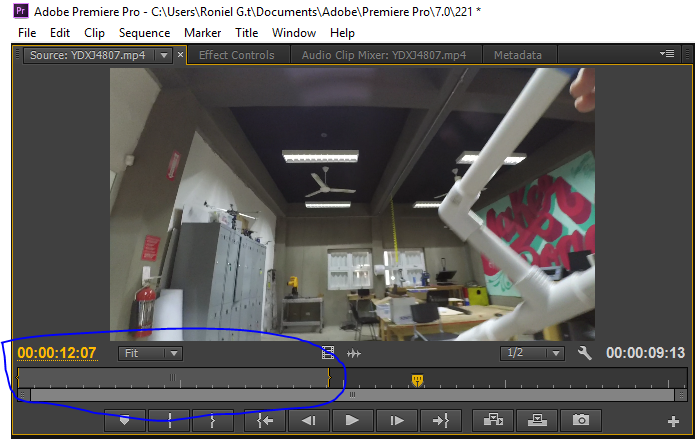Open the 1/2 playback resolution dropdown
This screenshot has height=439, width=695.
click(532, 353)
